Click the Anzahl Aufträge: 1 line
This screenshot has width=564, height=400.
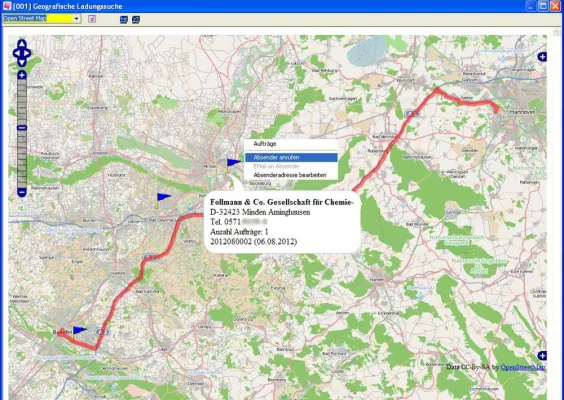pyautogui.click(x=239, y=232)
